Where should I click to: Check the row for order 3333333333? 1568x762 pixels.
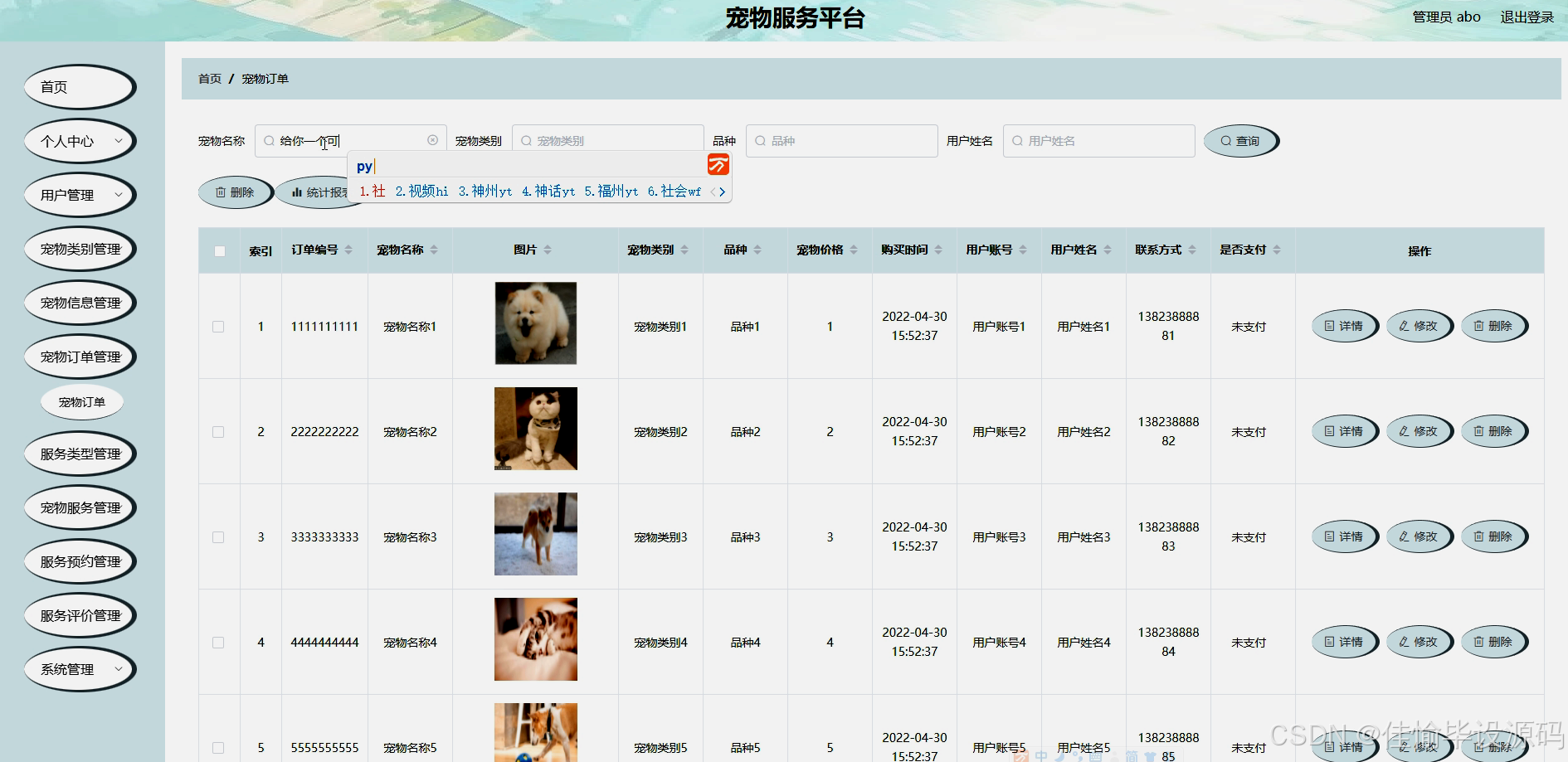tap(218, 537)
